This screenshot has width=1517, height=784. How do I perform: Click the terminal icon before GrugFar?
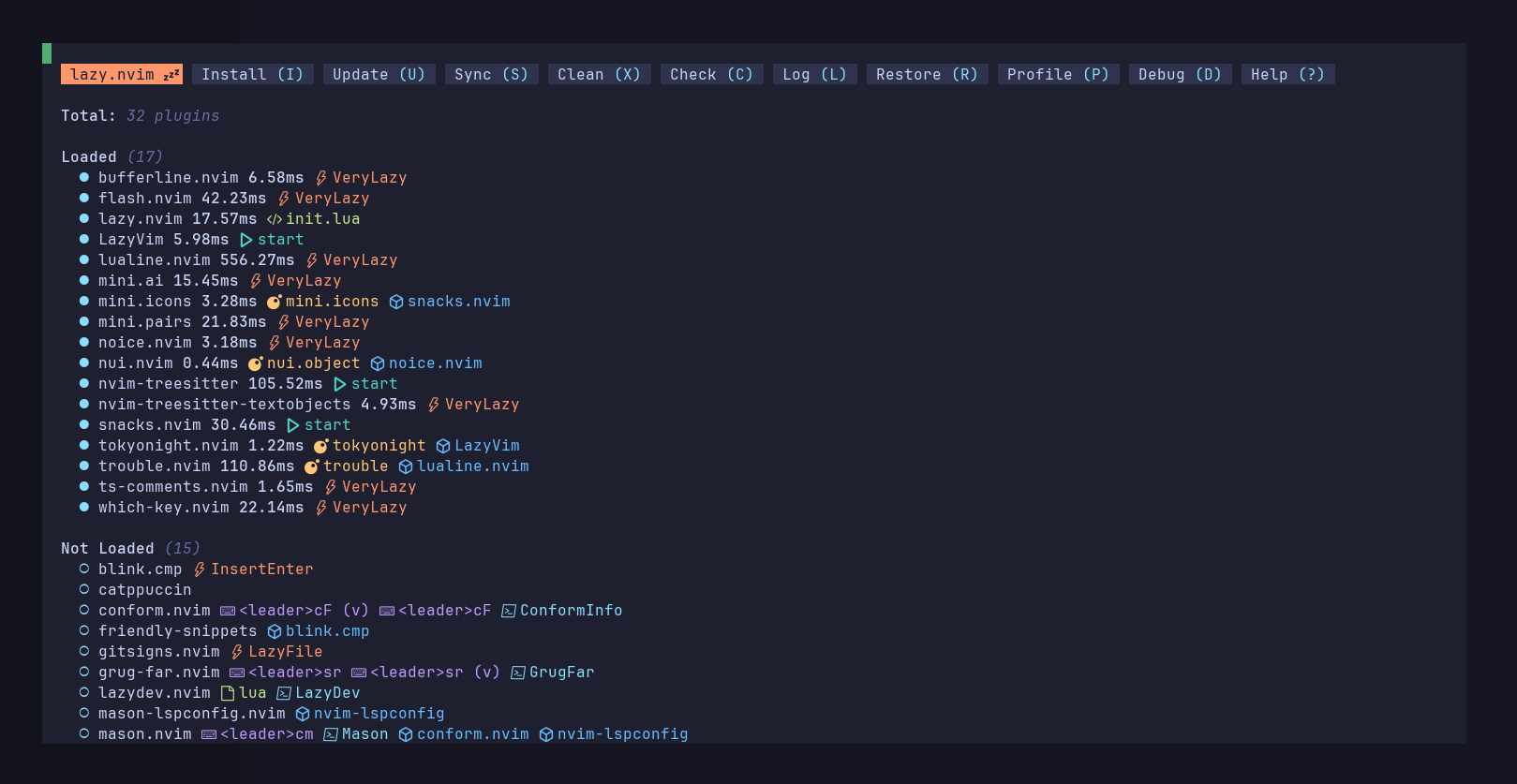click(518, 673)
